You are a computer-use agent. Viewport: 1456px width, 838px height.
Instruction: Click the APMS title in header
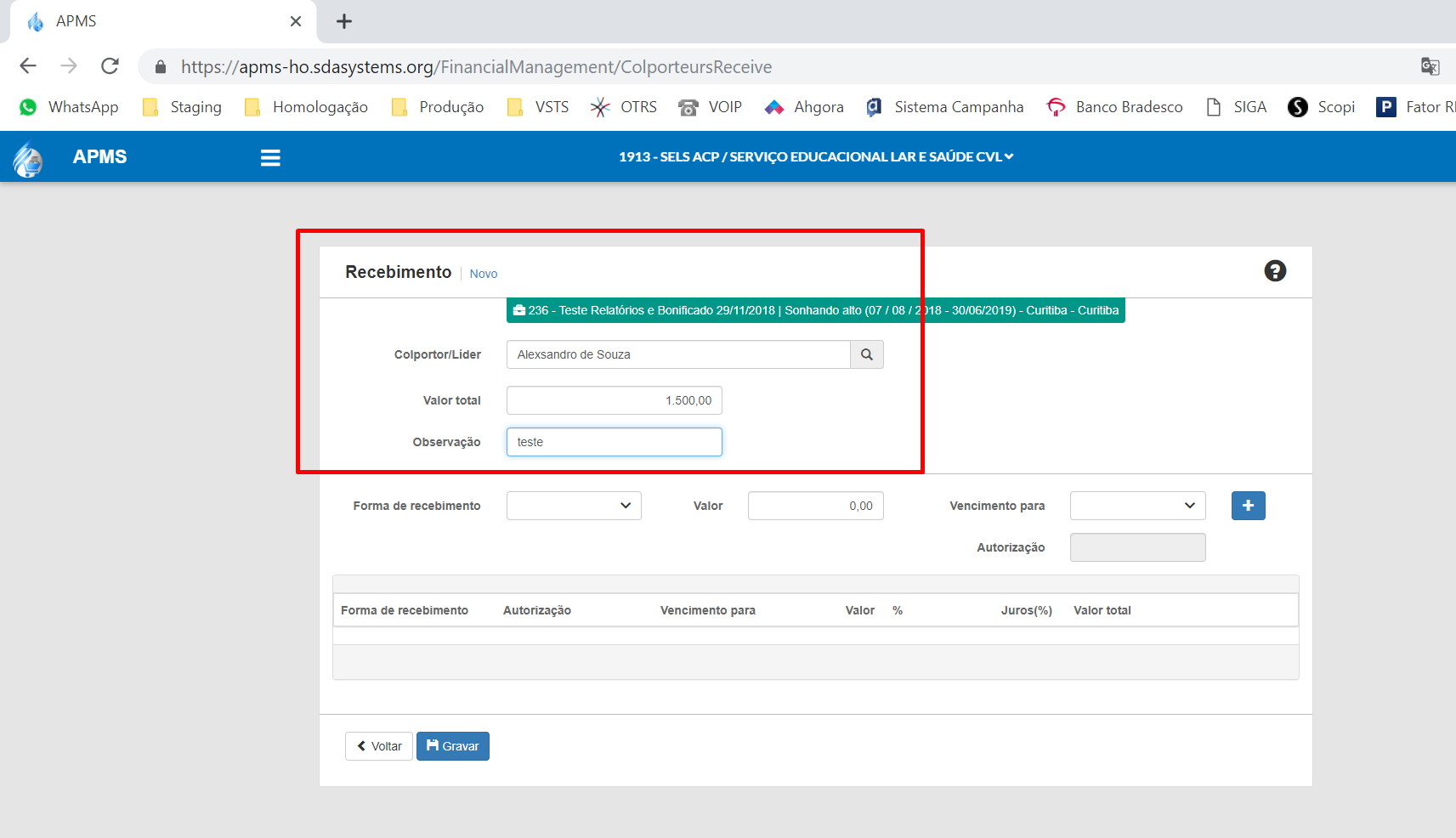99,157
